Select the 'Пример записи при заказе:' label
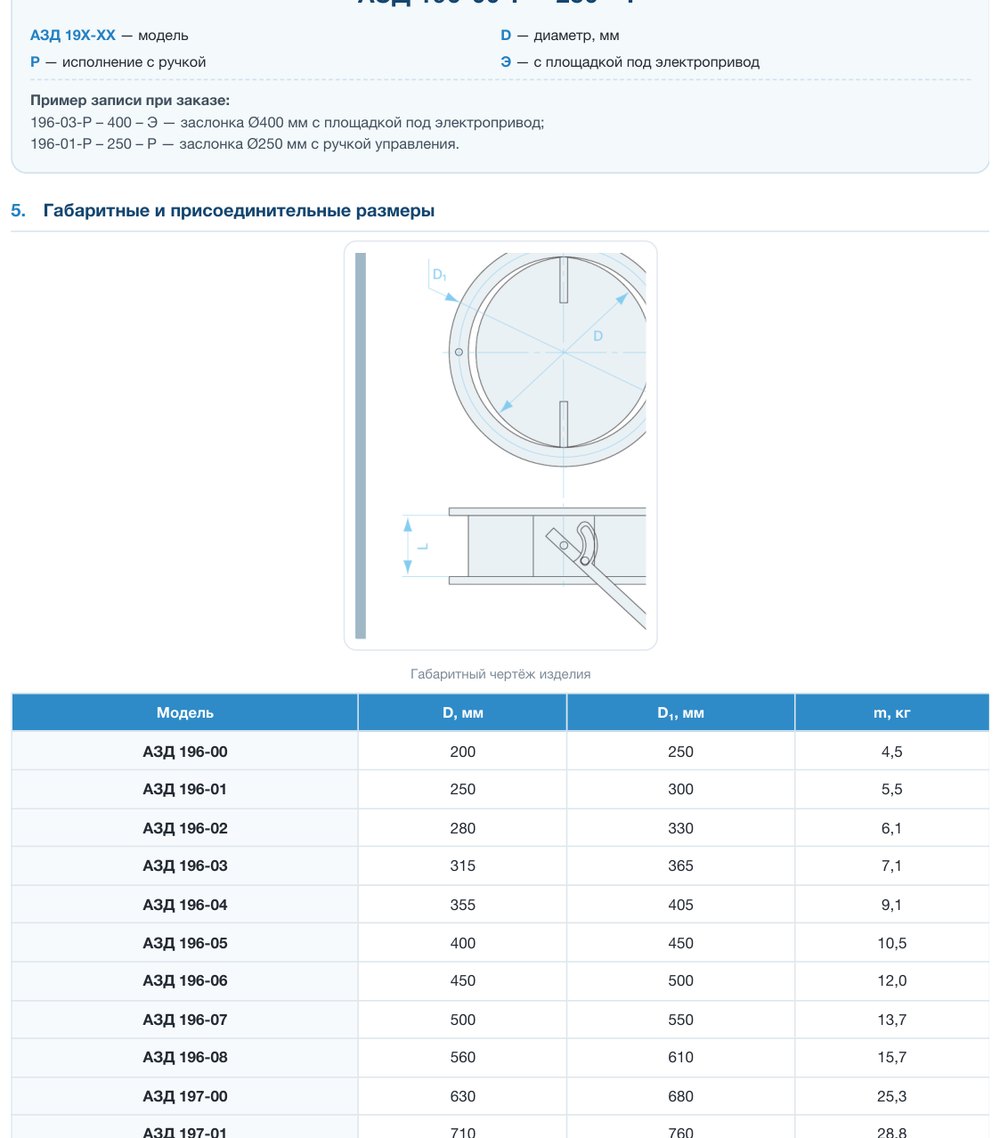The image size is (1000, 1138). coord(130,100)
